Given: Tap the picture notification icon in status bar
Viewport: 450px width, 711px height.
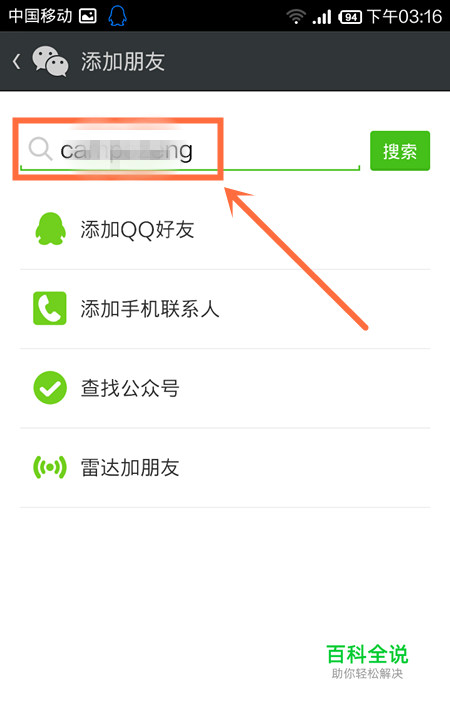Looking at the screenshot, I should pyautogui.click(x=88, y=16).
